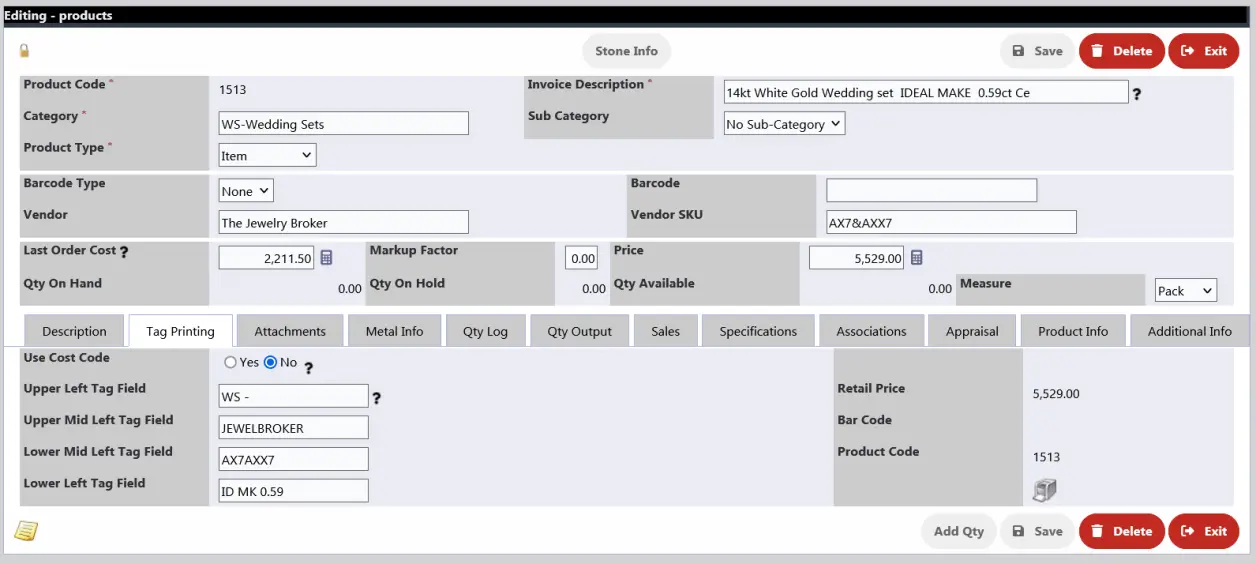Click the help question mark beside Invoice Description
Image resolution: width=1256 pixels, height=564 pixels.
1137,94
